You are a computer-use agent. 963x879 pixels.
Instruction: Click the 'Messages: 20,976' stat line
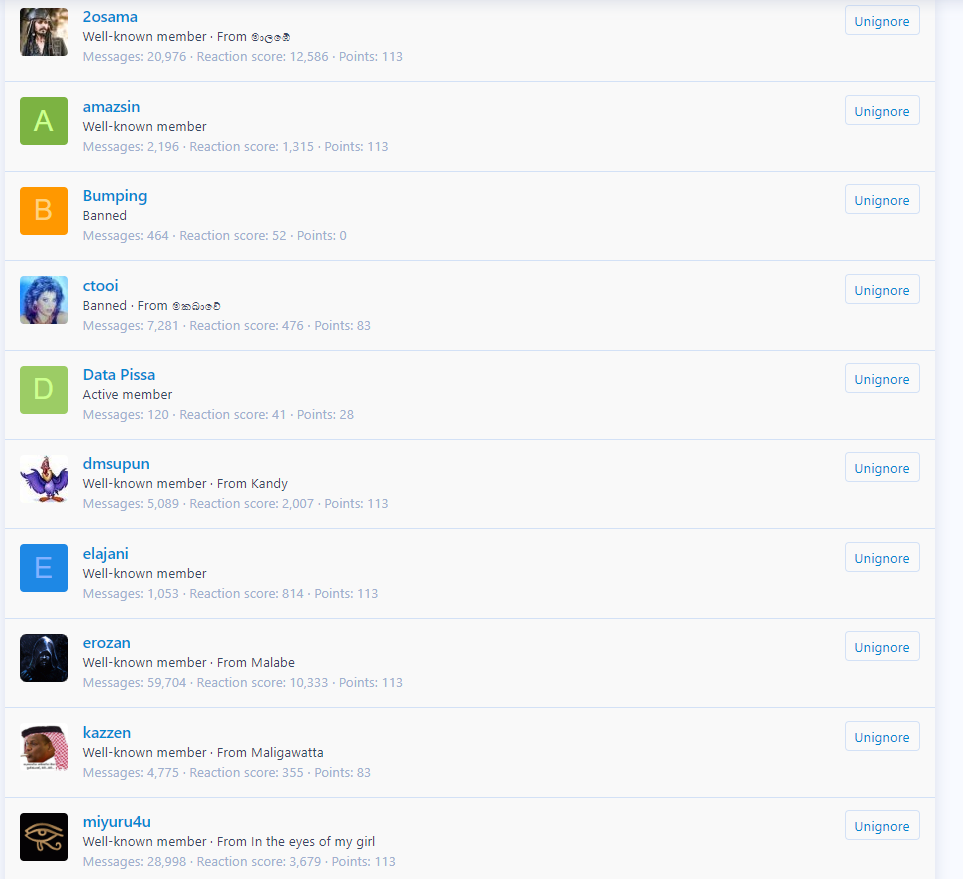point(243,57)
